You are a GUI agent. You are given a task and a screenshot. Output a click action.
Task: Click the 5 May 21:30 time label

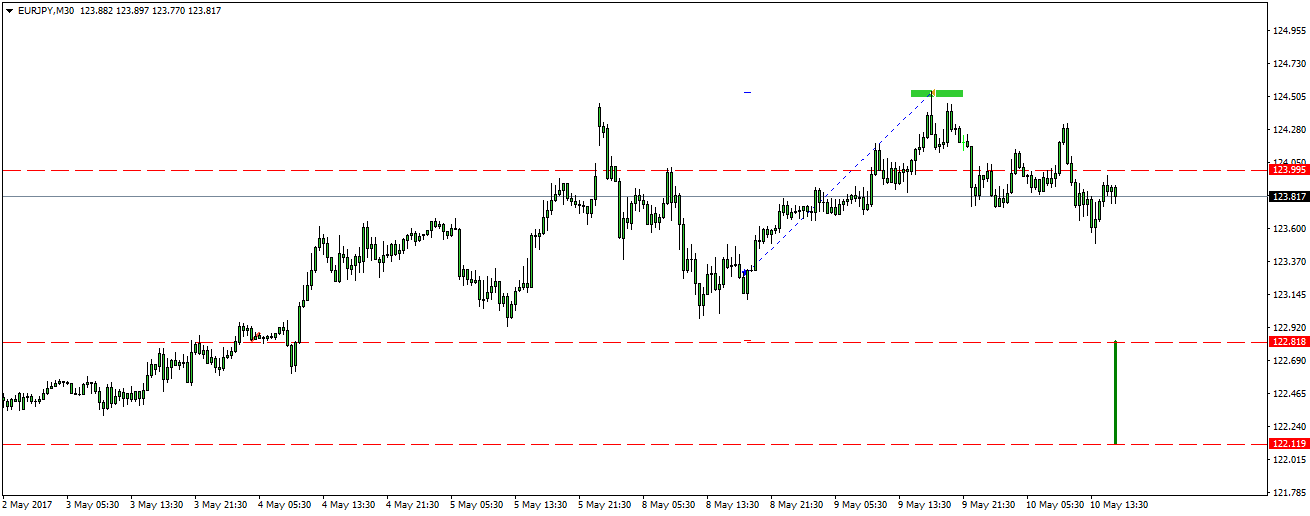coord(604,505)
